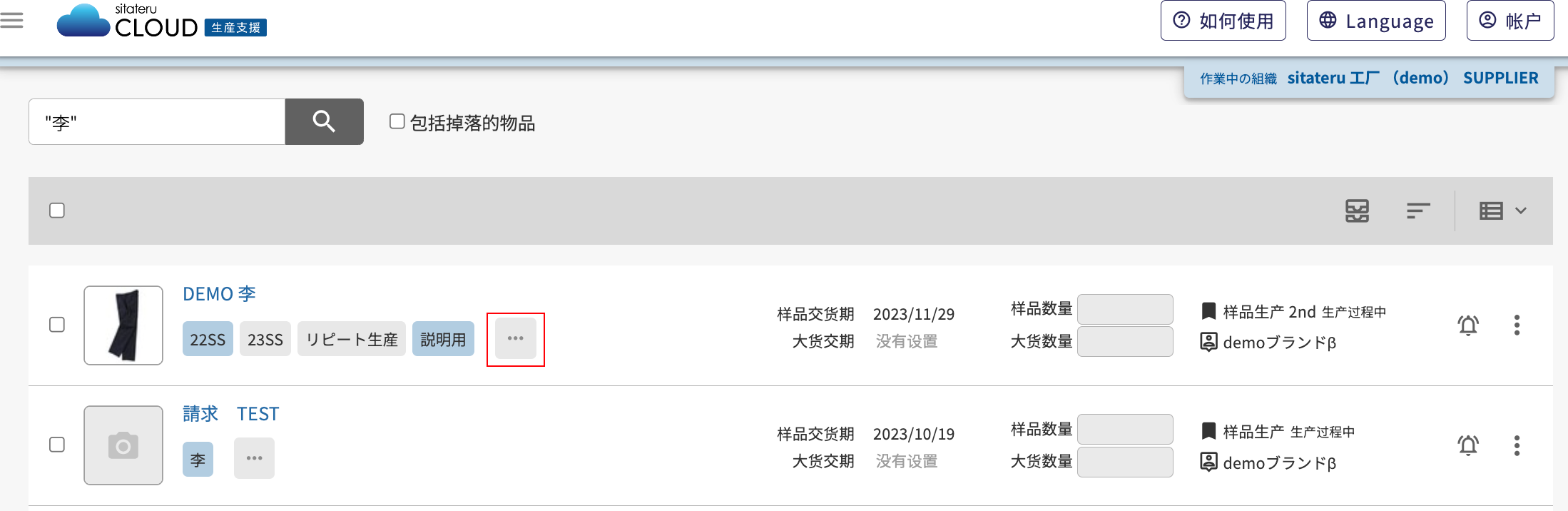Open the 如何使用 help button
The height and width of the screenshot is (511, 1568).
[1223, 21]
